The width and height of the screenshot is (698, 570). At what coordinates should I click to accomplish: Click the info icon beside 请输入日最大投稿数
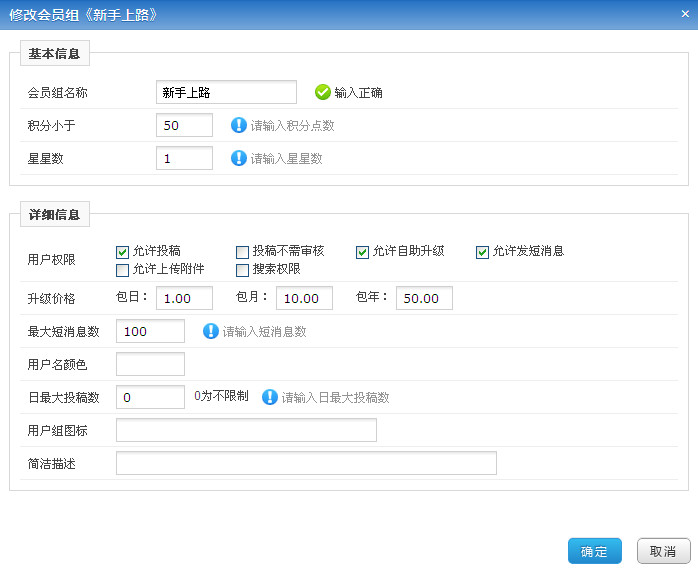click(270, 397)
